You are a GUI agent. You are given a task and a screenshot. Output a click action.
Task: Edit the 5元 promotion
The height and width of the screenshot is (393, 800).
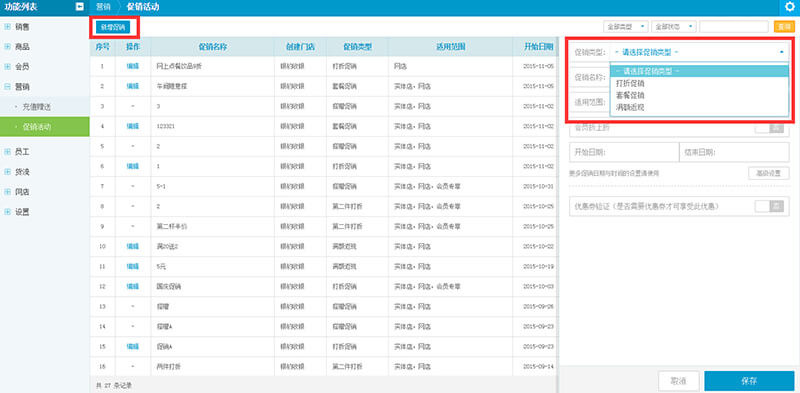[x=133, y=266]
